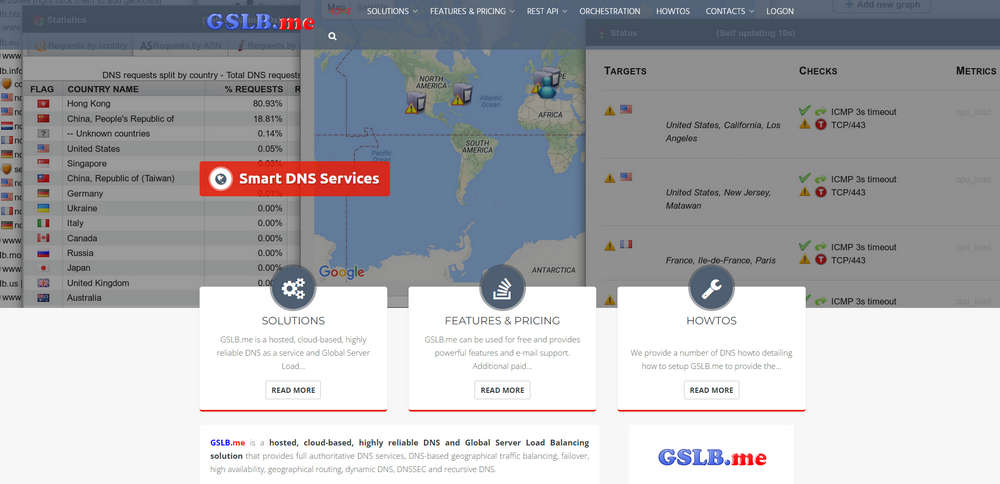1000x484 pixels.
Task: Click the Australia flag icon
Action: [x=43, y=298]
